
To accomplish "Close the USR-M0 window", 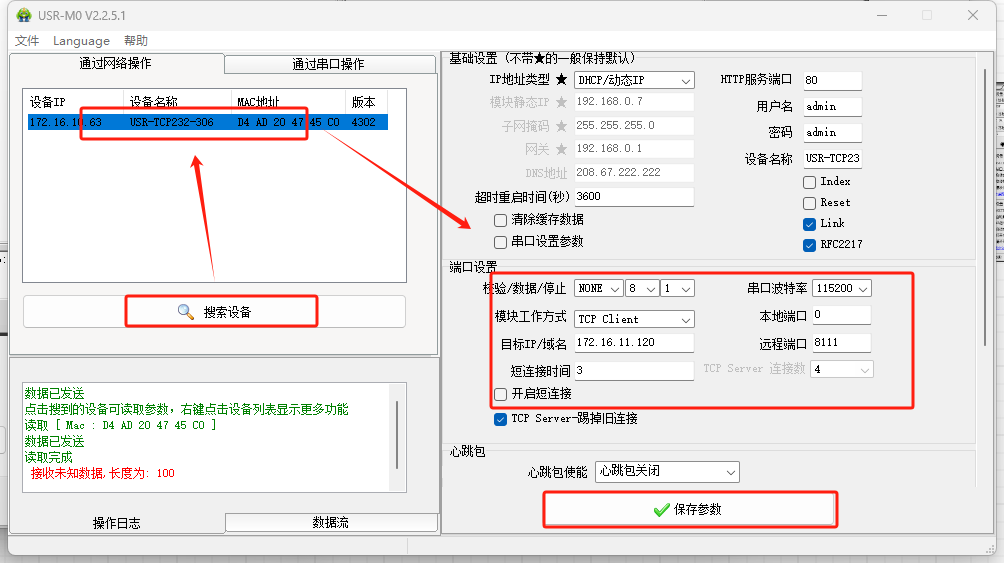I will [x=973, y=15].
